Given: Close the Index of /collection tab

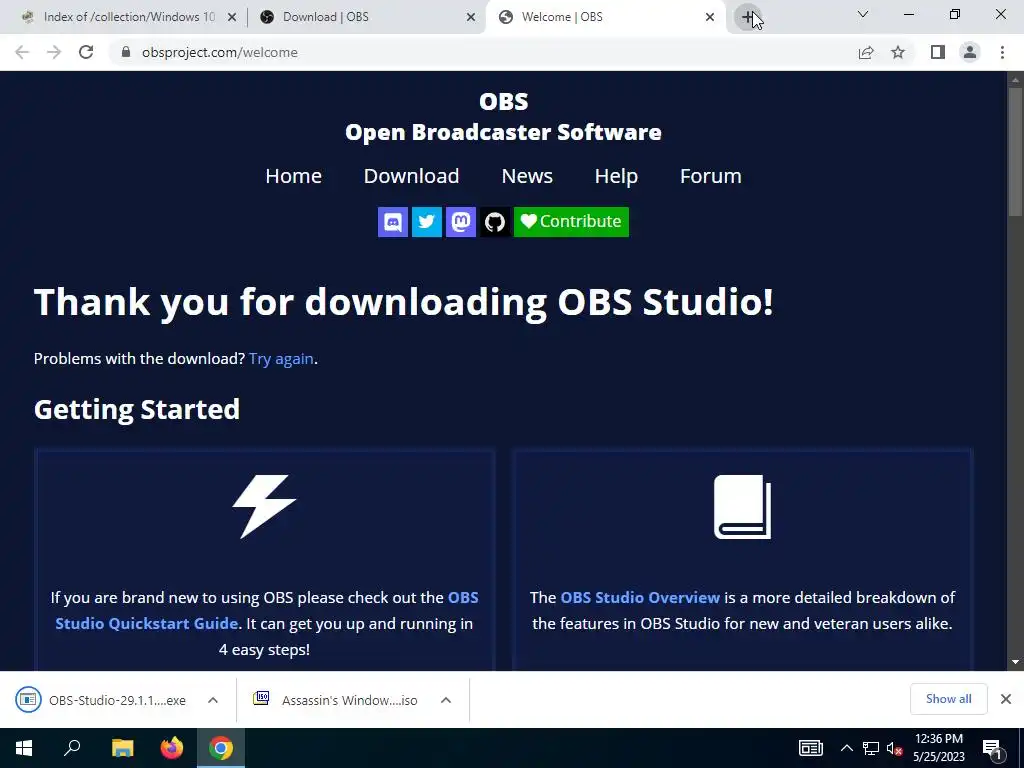Looking at the screenshot, I should point(232,17).
